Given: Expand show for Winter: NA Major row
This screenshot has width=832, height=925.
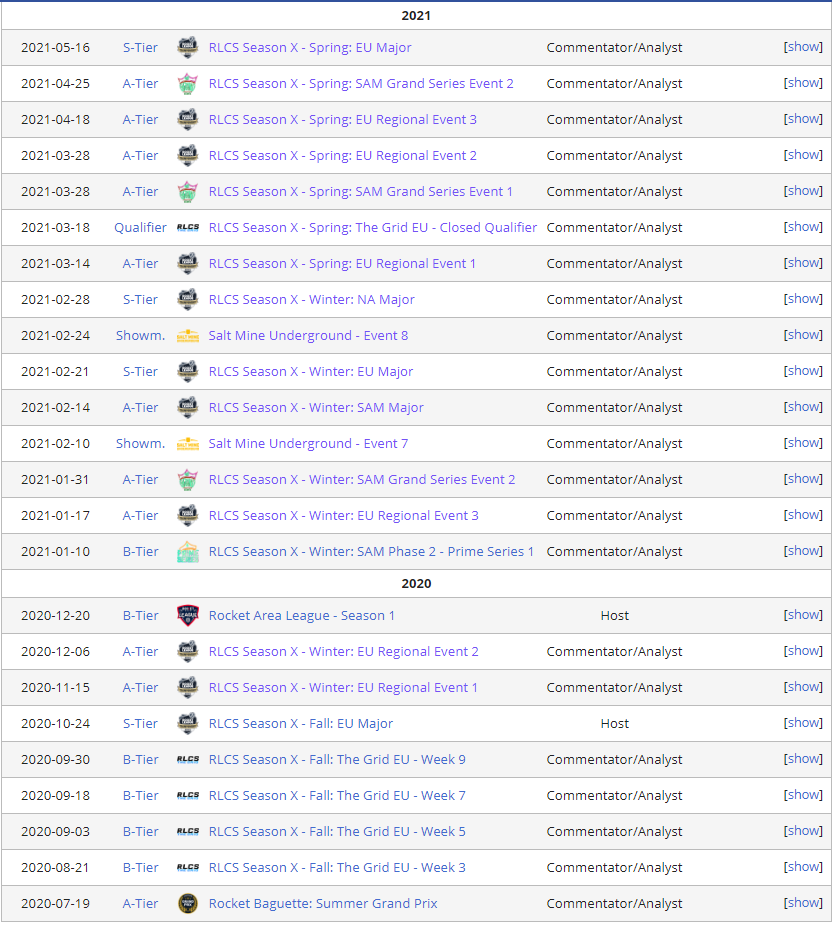Looking at the screenshot, I should pos(803,299).
